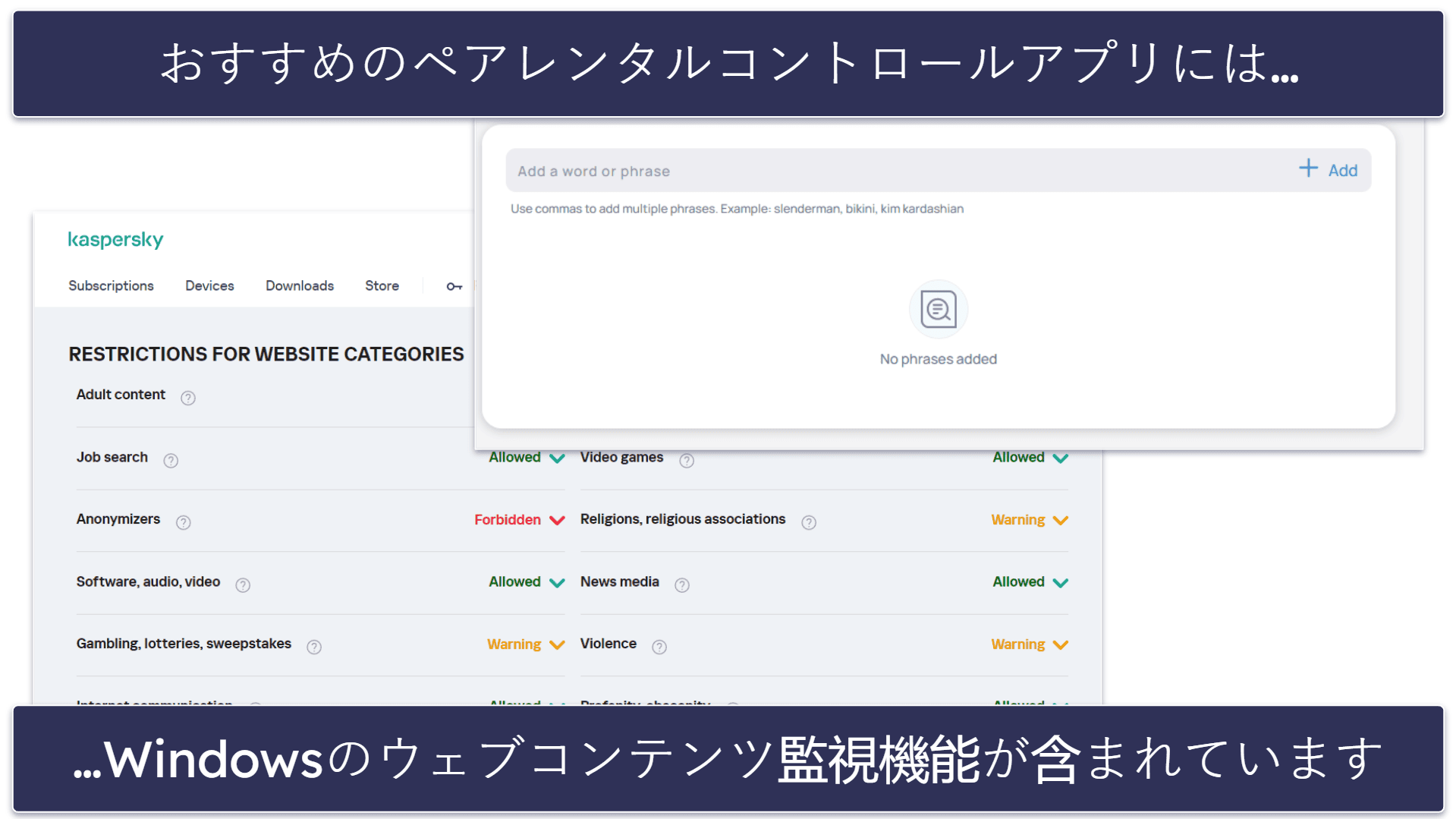Open Religions Warning dropdown
Screen dimensions: 1456x819
tap(1030, 520)
